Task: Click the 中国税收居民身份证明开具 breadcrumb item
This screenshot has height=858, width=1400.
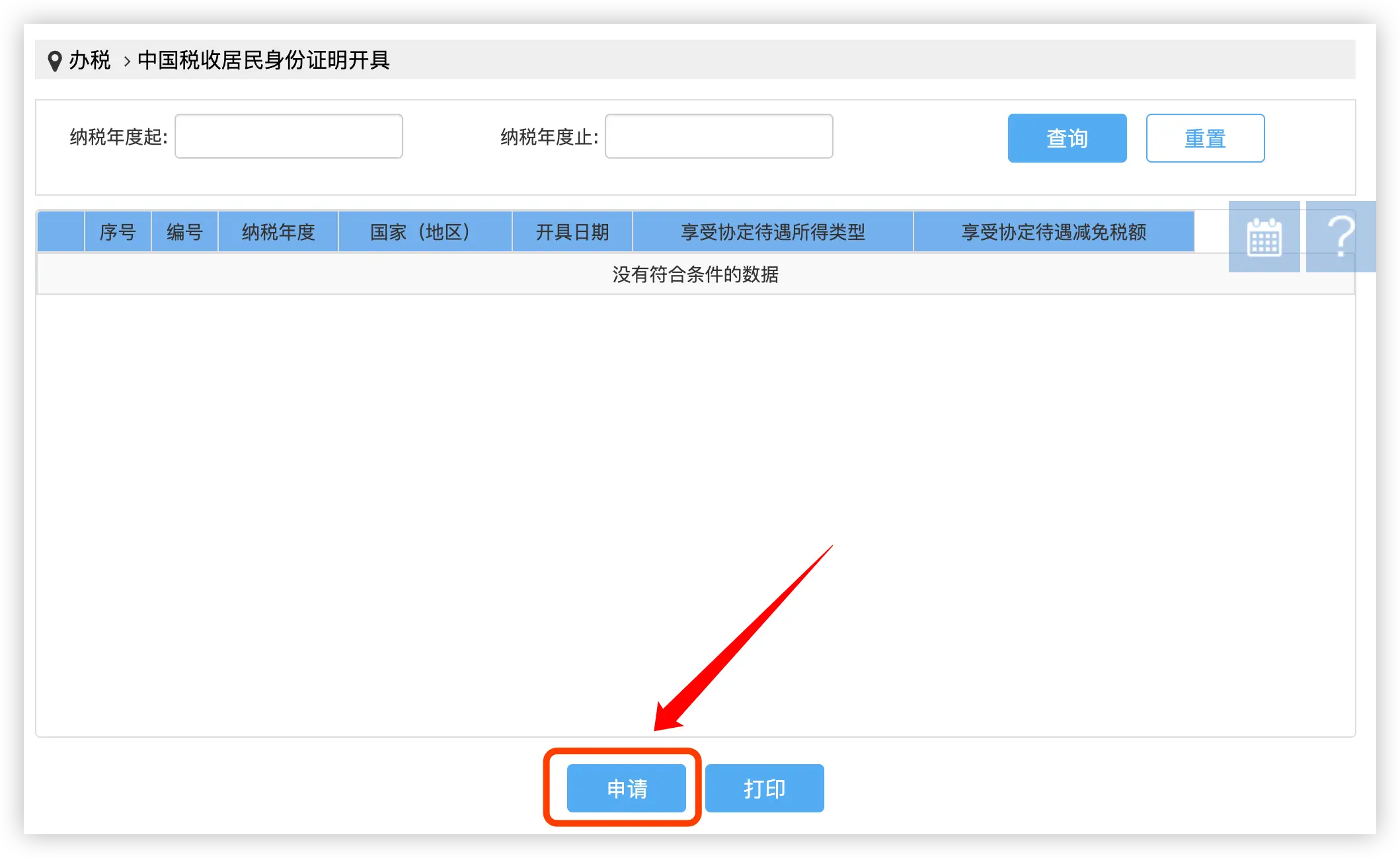Action: (x=264, y=60)
